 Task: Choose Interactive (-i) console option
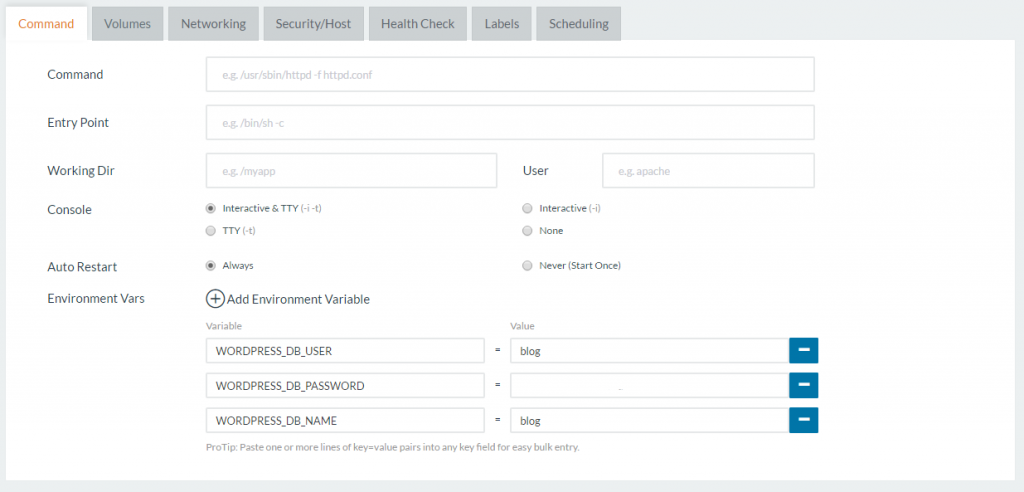tap(527, 208)
